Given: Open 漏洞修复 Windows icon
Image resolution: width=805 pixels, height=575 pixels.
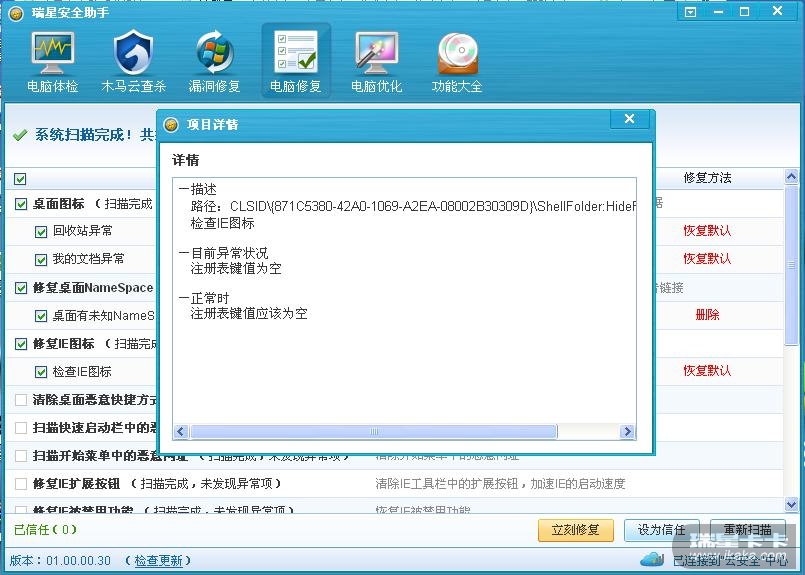Looking at the screenshot, I should pyautogui.click(x=215, y=53).
